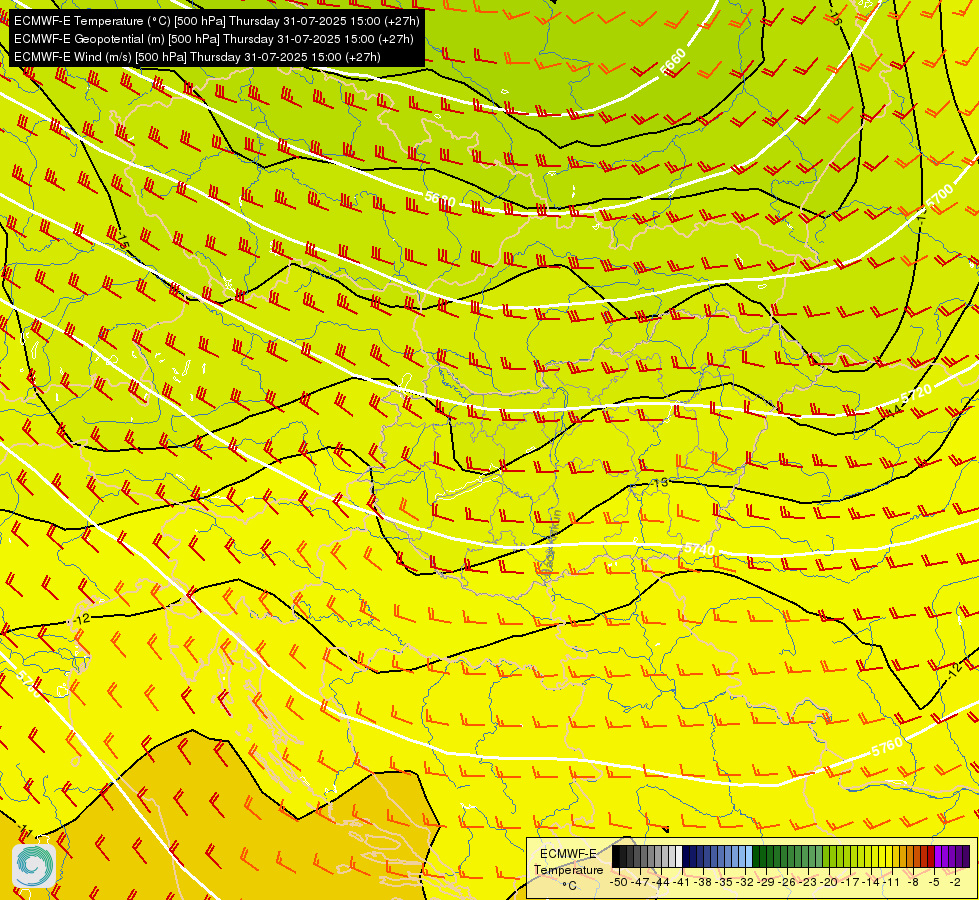
Task: Click the -15 isotherm label
Action: (x=121, y=240)
